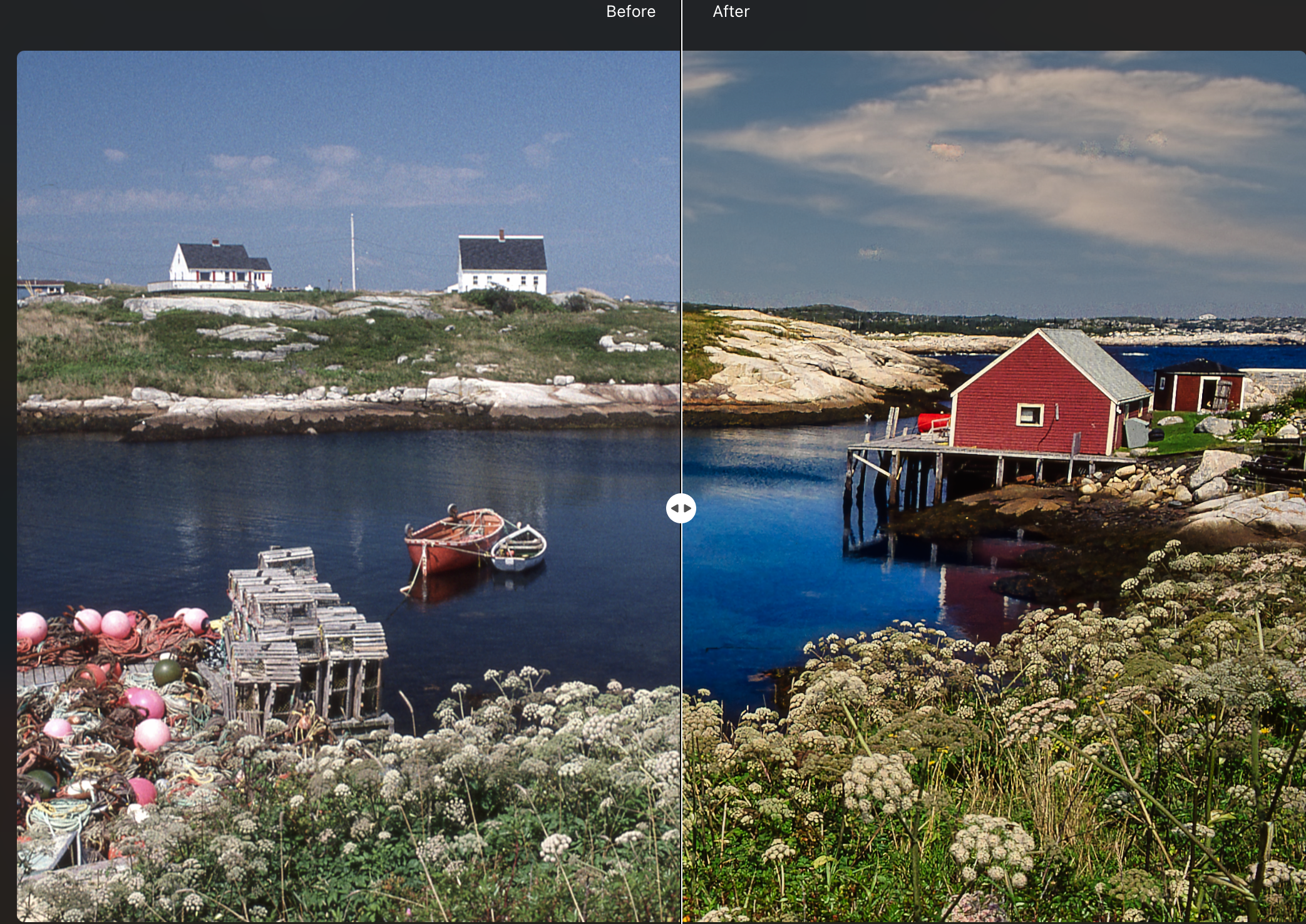The height and width of the screenshot is (924, 1306).
Task: Click the right white house with dark roof
Action: click(502, 263)
